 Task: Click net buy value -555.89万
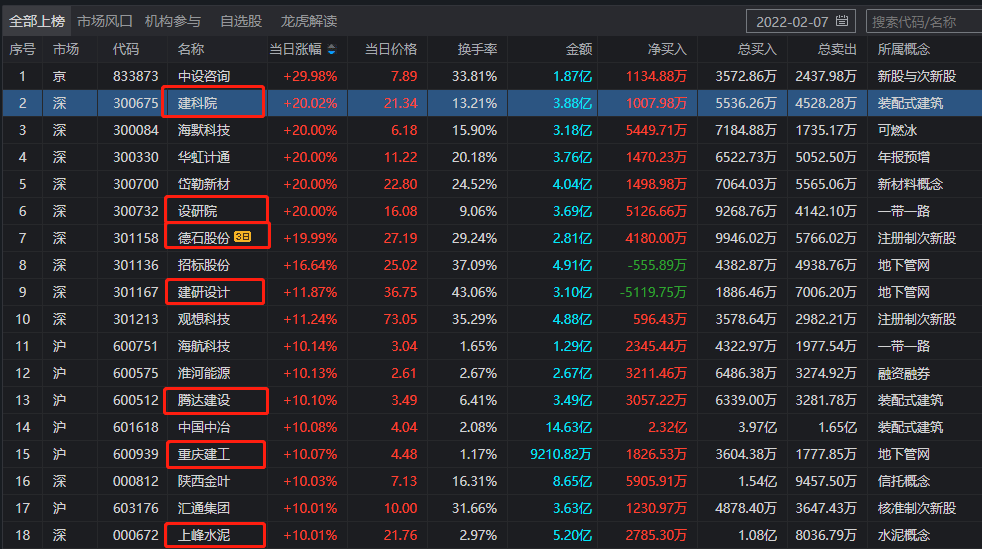(657, 265)
